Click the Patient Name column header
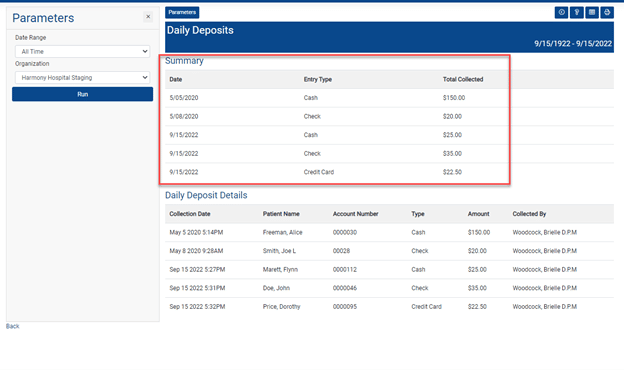The width and height of the screenshot is (624, 370). (x=281, y=214)
